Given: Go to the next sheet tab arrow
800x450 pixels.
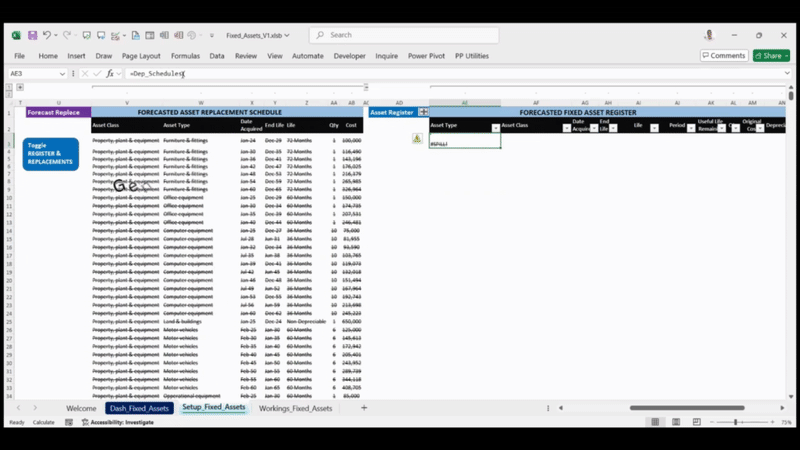Looking at the screenshot, I should 35,408.
